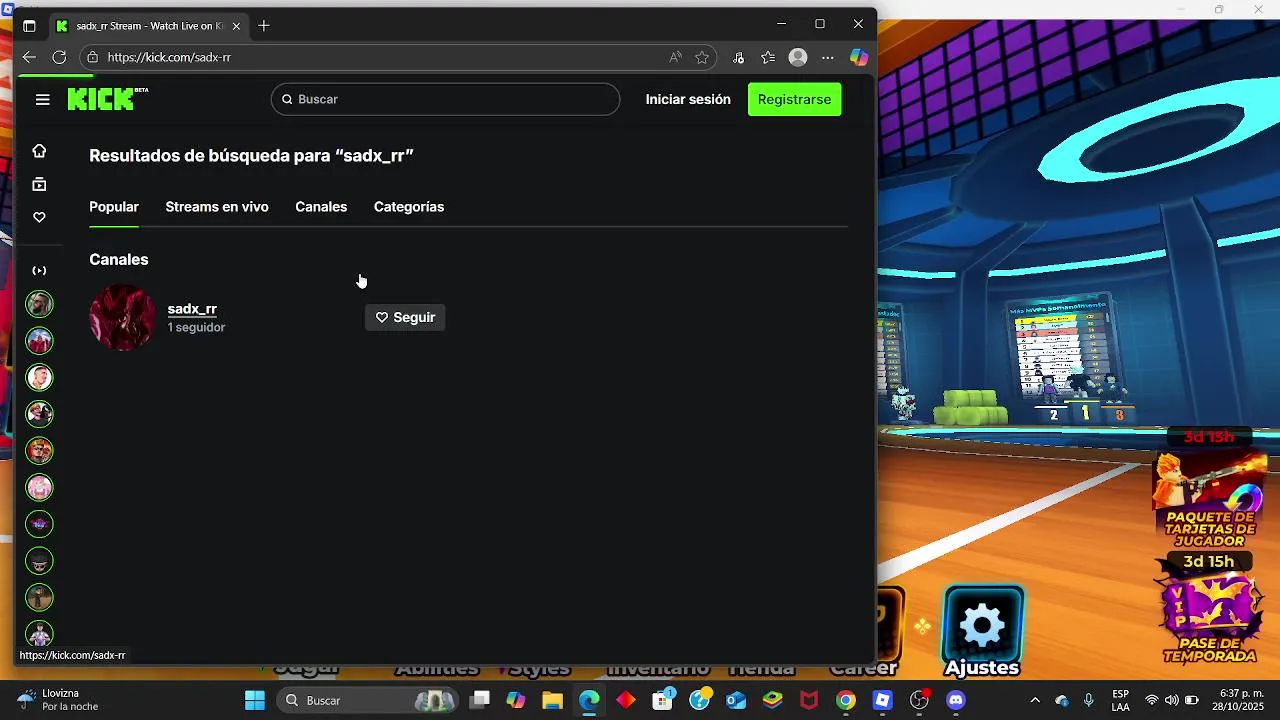Open the Windows Start menu
1280x720 pixels.
coord(255,700)
